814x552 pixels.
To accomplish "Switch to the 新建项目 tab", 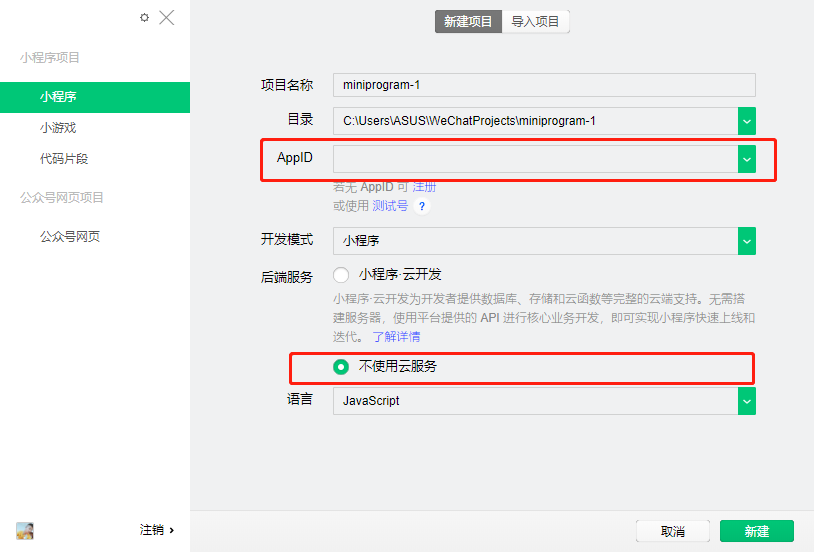I will coord(468,21).
